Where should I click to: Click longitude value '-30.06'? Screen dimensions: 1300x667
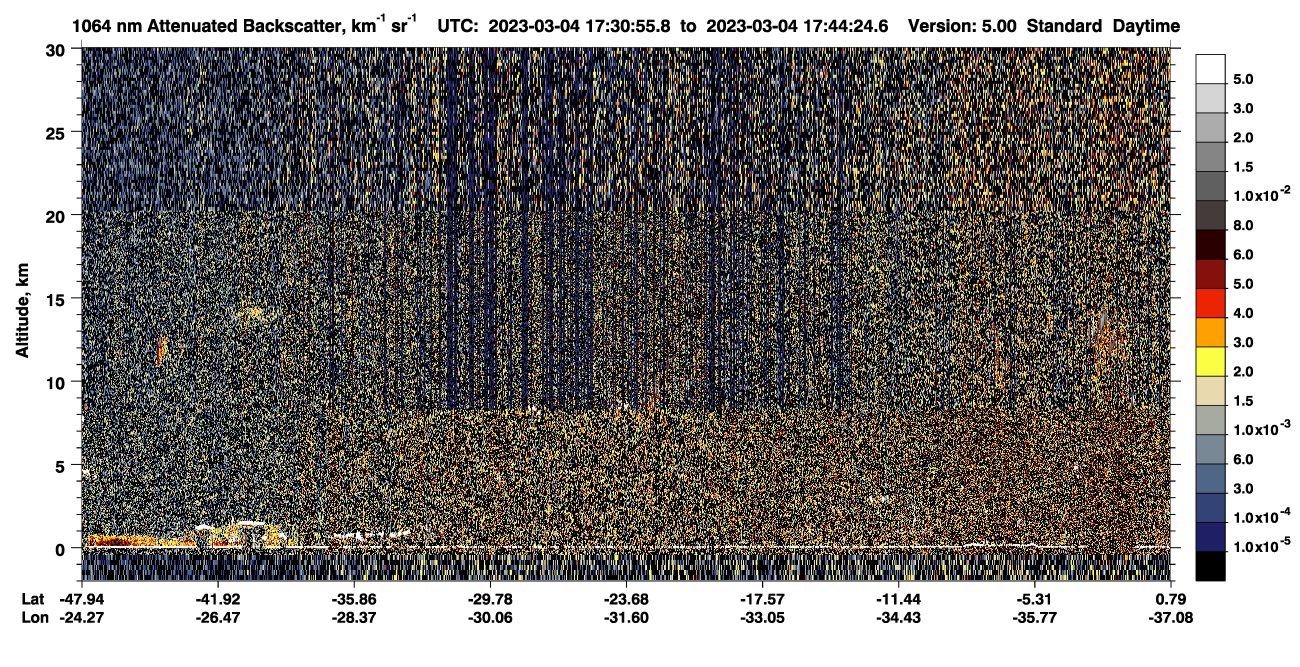[489, 618]
